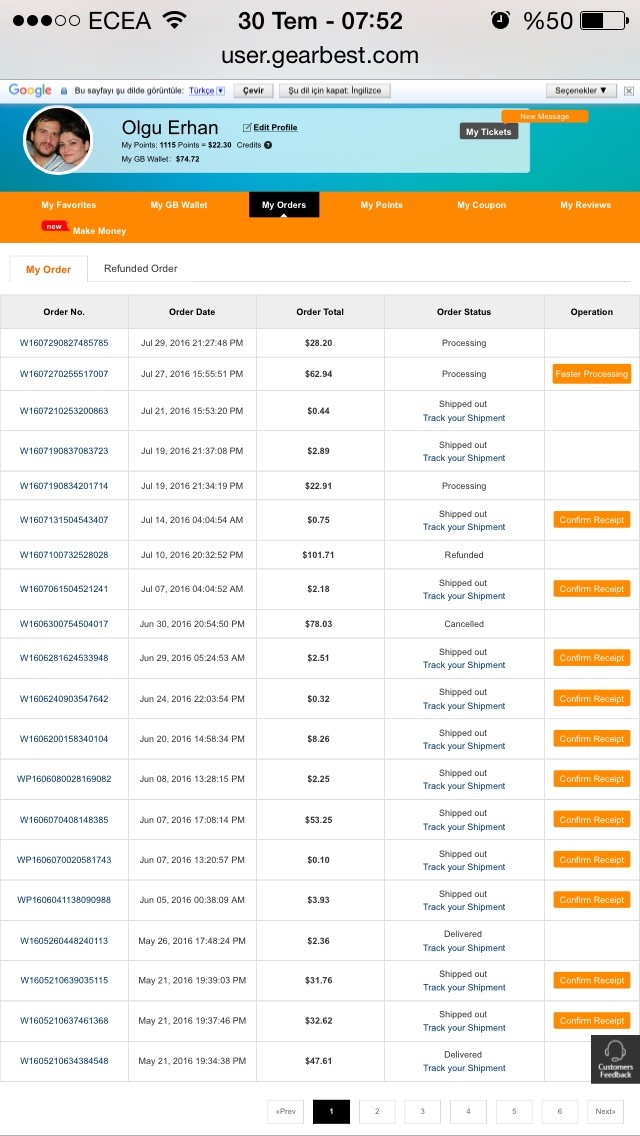640x1136 pixels.
Task: Go to the previous page «Prev
Action: tap(286, 1111)
